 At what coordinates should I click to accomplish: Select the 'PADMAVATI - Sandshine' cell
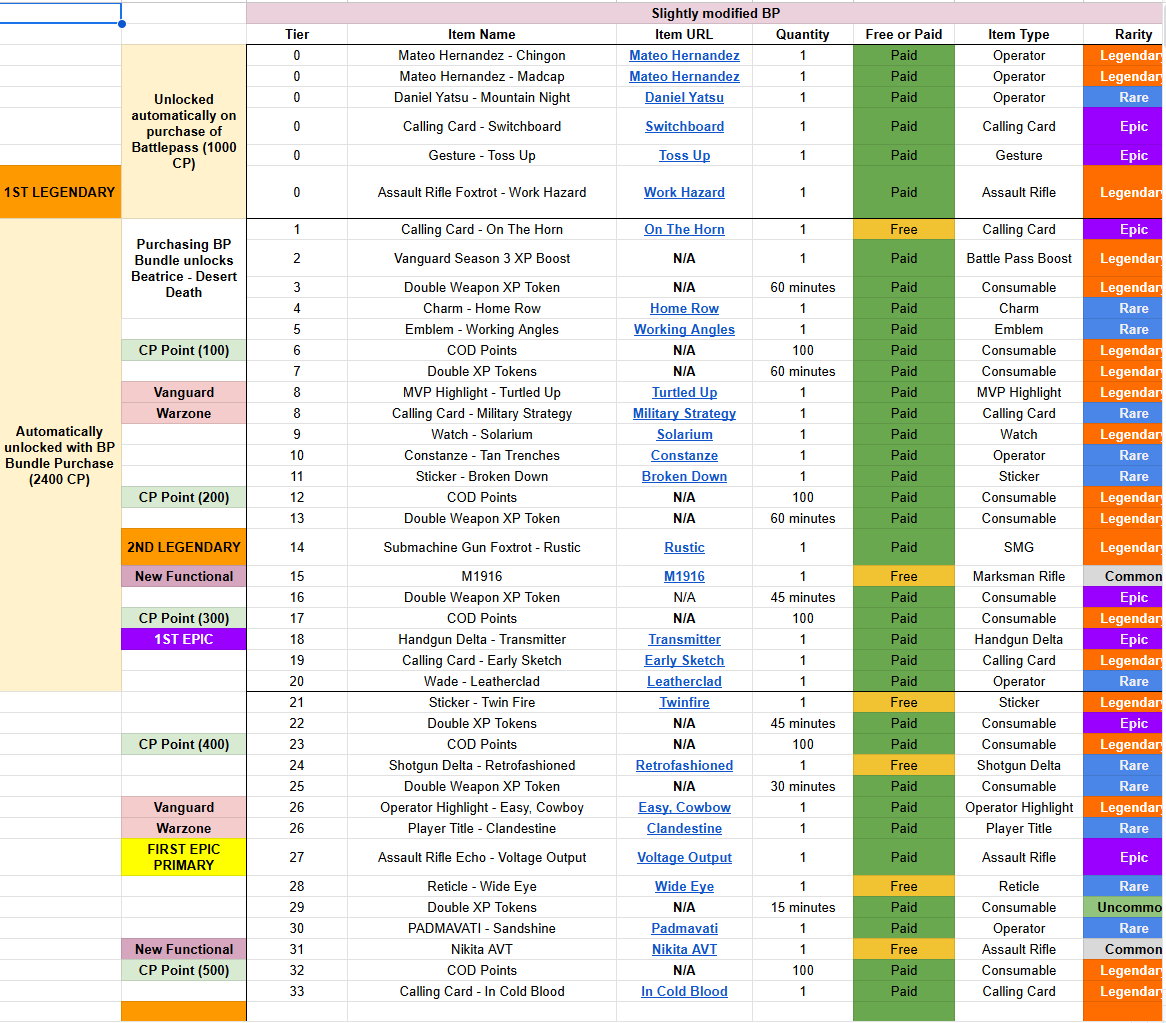click(x=482, y=929)
